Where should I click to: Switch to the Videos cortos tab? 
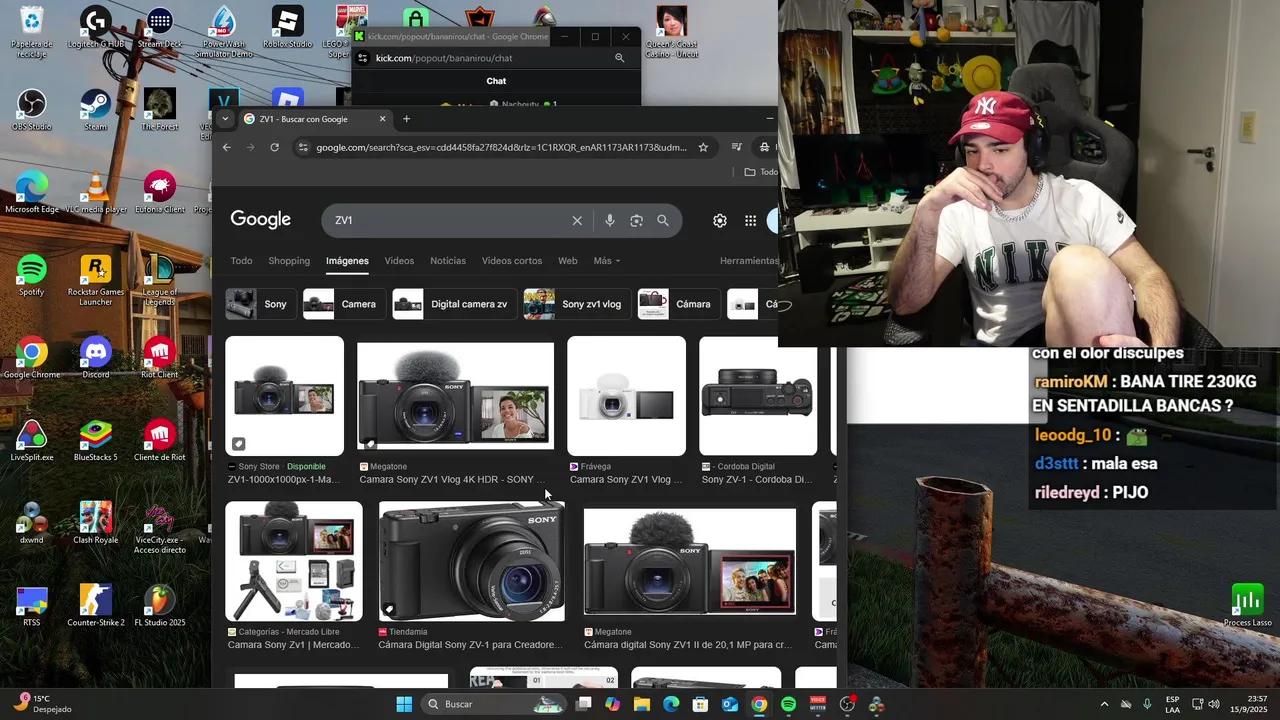(512, 261)
